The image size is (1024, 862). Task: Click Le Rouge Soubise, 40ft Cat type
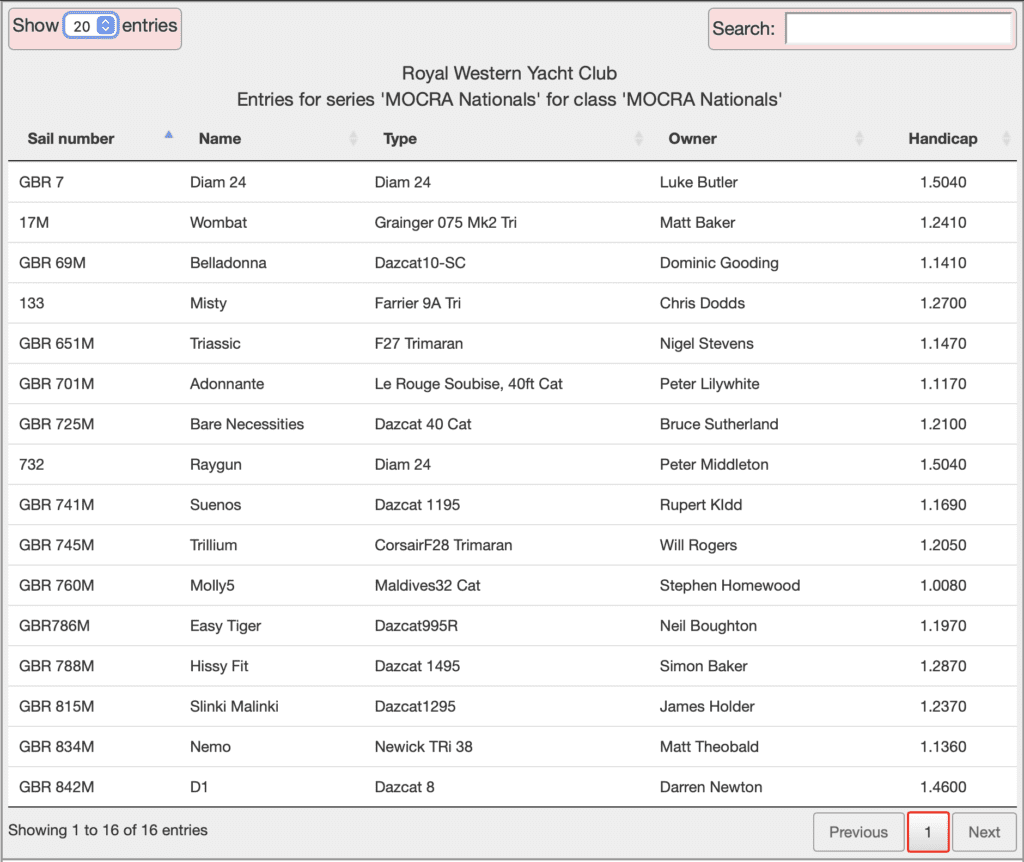[x=468, y=384]
